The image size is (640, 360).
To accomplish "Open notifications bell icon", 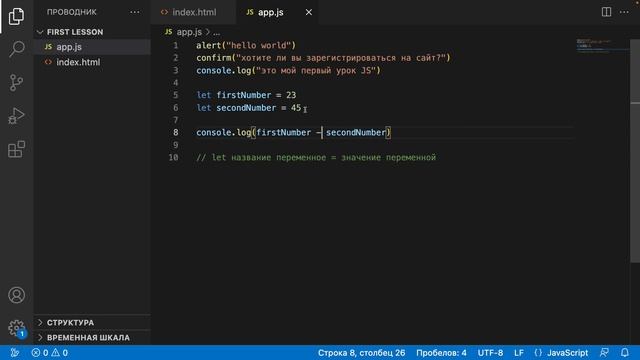I will pos(625,353).
